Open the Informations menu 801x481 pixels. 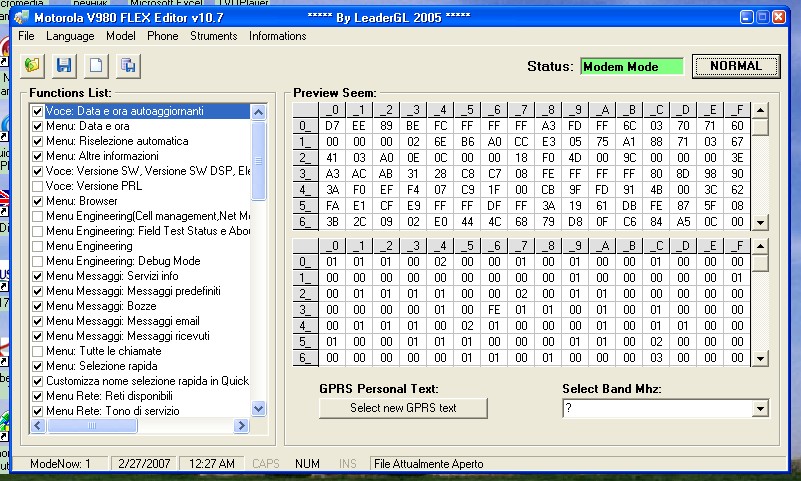277,36
